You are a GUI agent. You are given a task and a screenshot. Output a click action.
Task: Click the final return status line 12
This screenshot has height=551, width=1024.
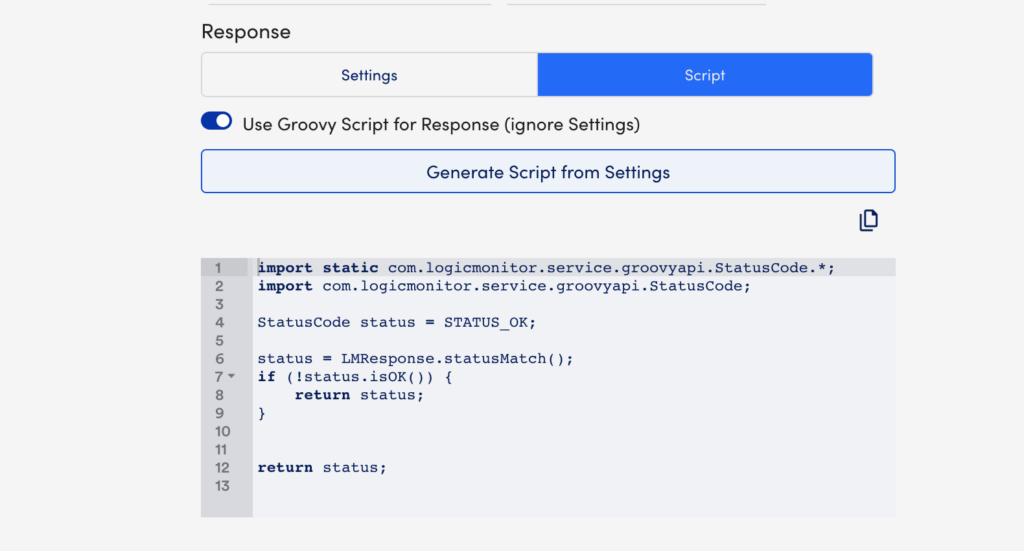(x=322, y=467)
